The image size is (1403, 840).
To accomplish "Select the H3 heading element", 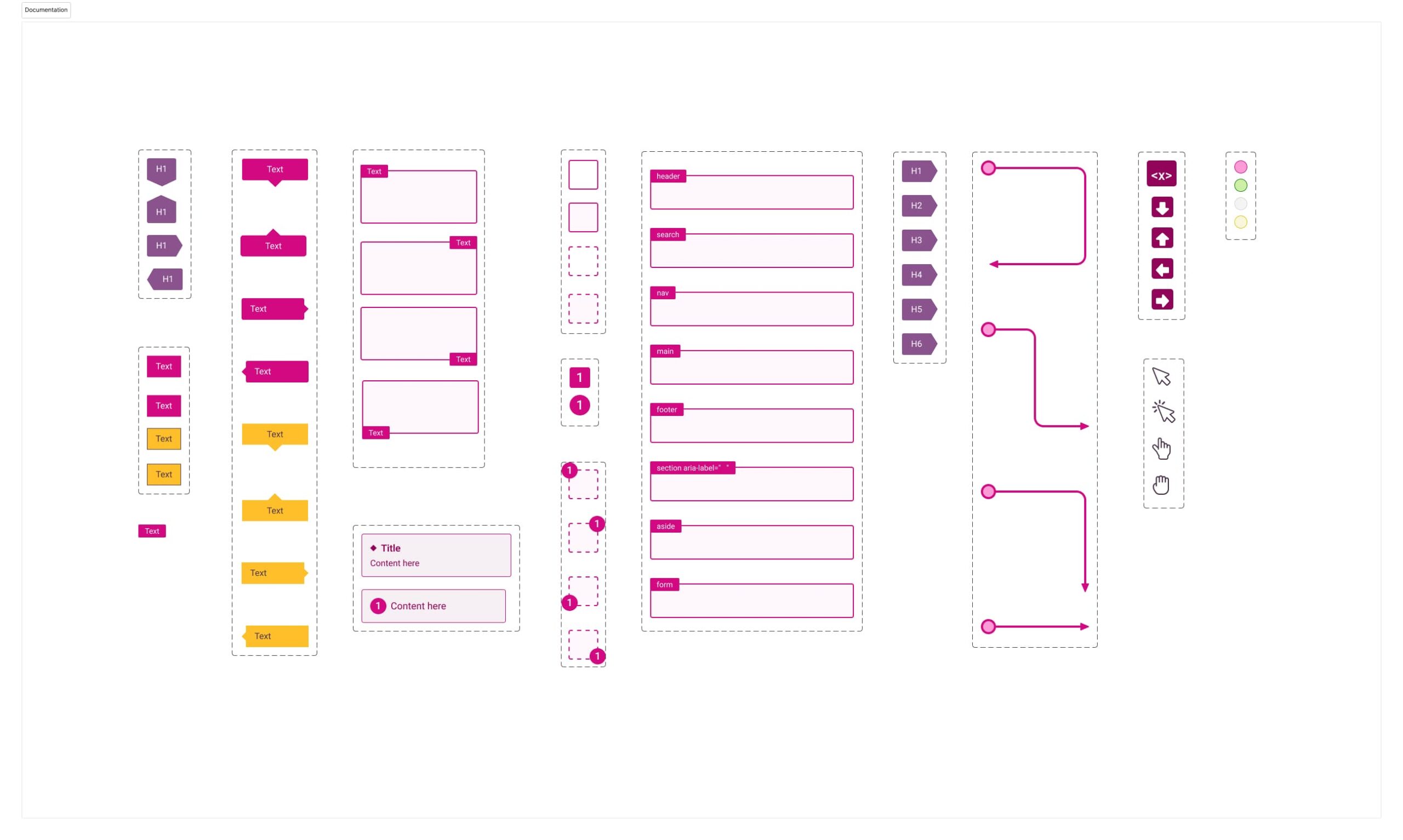I will coord(916,239).
